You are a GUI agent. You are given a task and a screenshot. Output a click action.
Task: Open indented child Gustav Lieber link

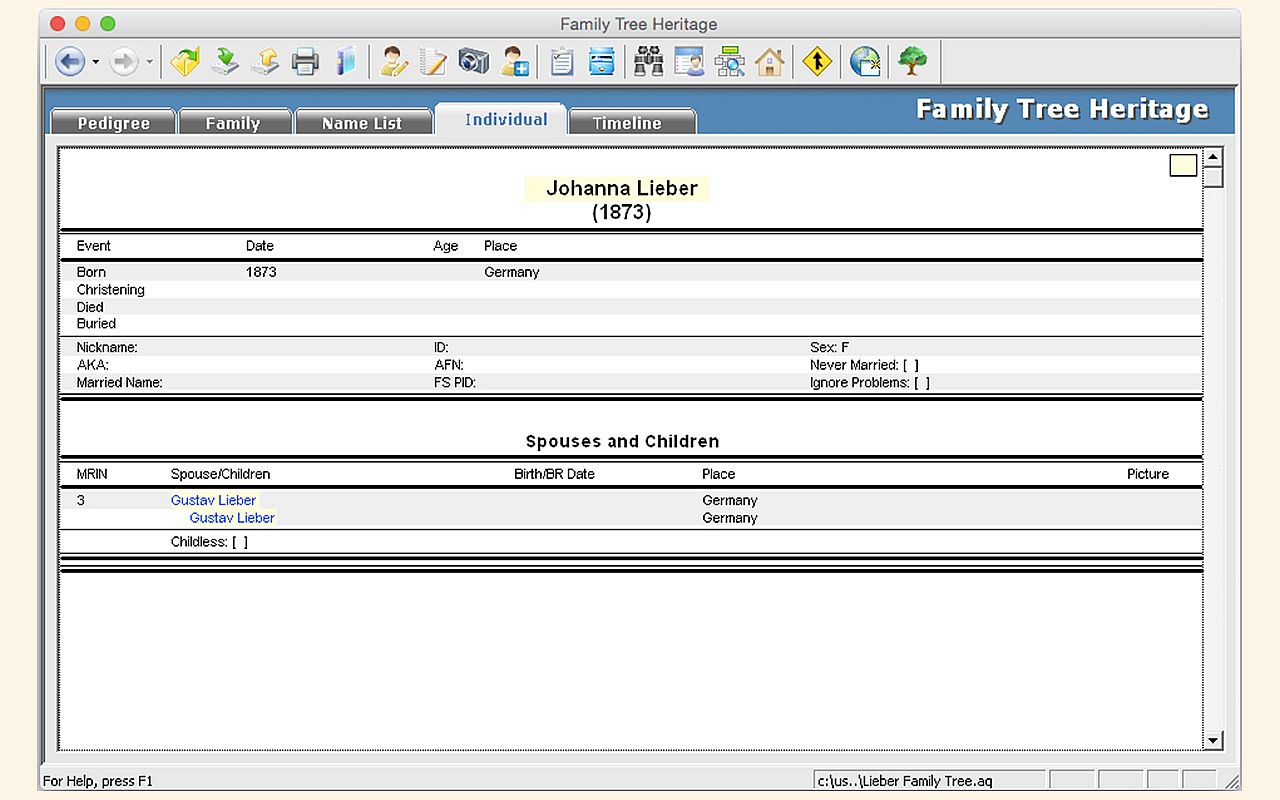[x=232, y=518]
